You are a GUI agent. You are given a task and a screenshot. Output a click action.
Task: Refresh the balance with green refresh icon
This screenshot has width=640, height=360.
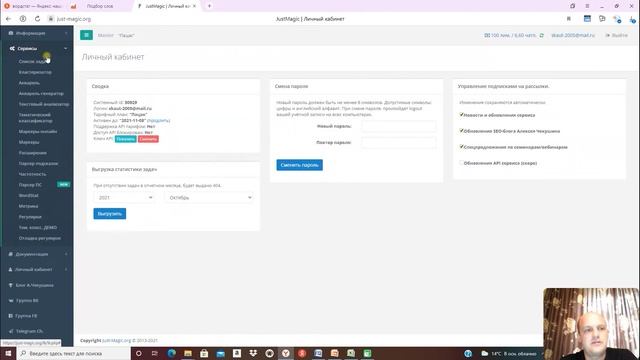542,36
